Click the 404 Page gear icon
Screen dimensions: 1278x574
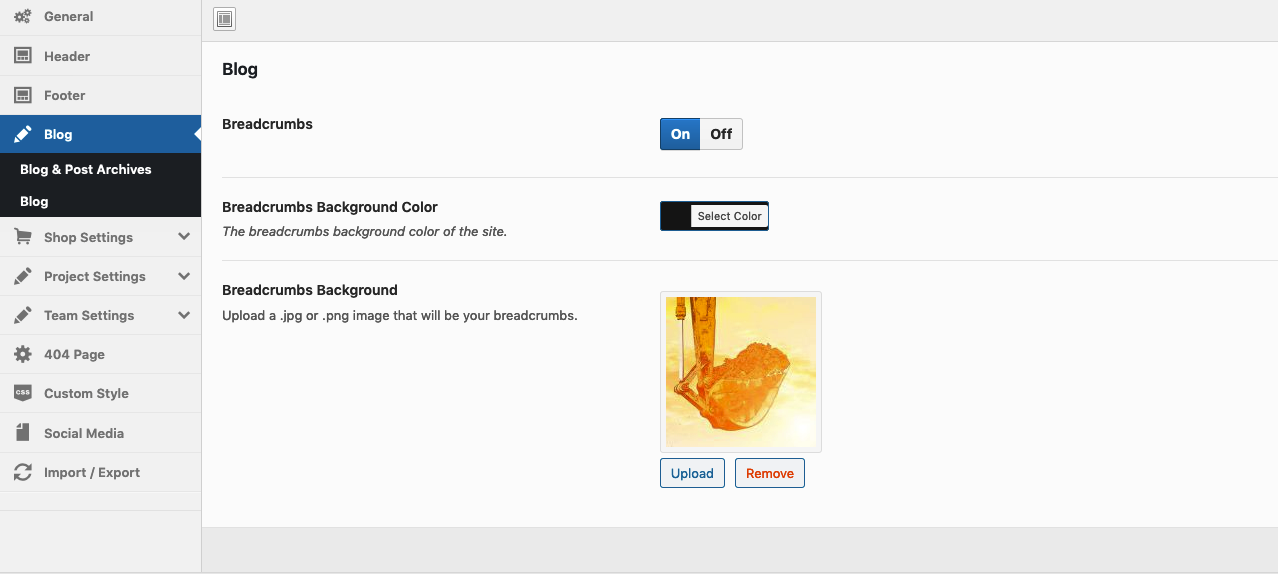tap(22, 354)
